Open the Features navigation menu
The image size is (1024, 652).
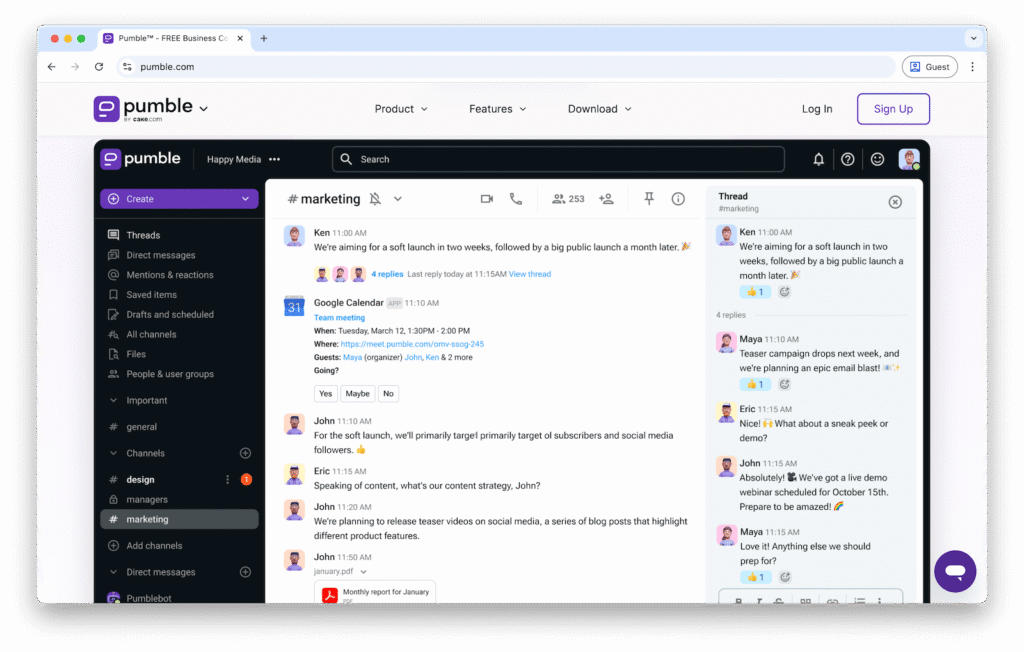[x=497, y=109]
